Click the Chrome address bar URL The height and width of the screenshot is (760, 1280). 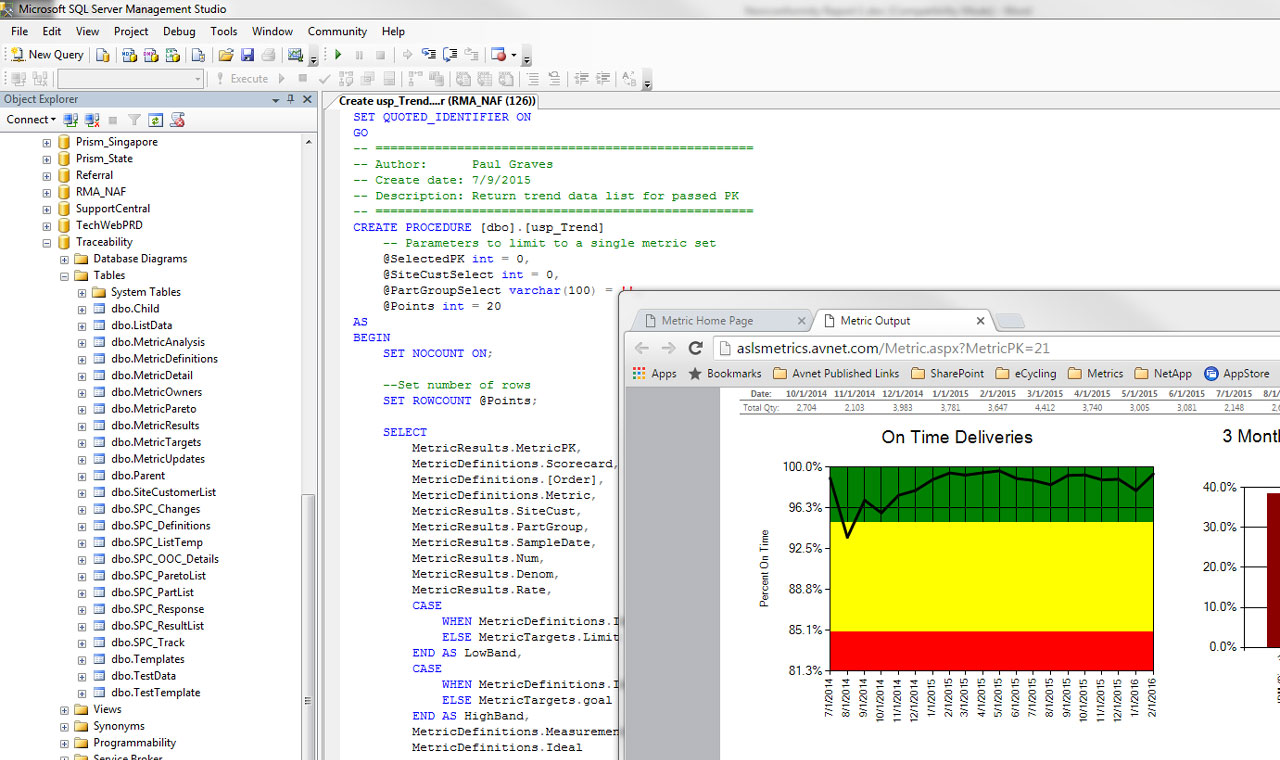tap(892, 348)
